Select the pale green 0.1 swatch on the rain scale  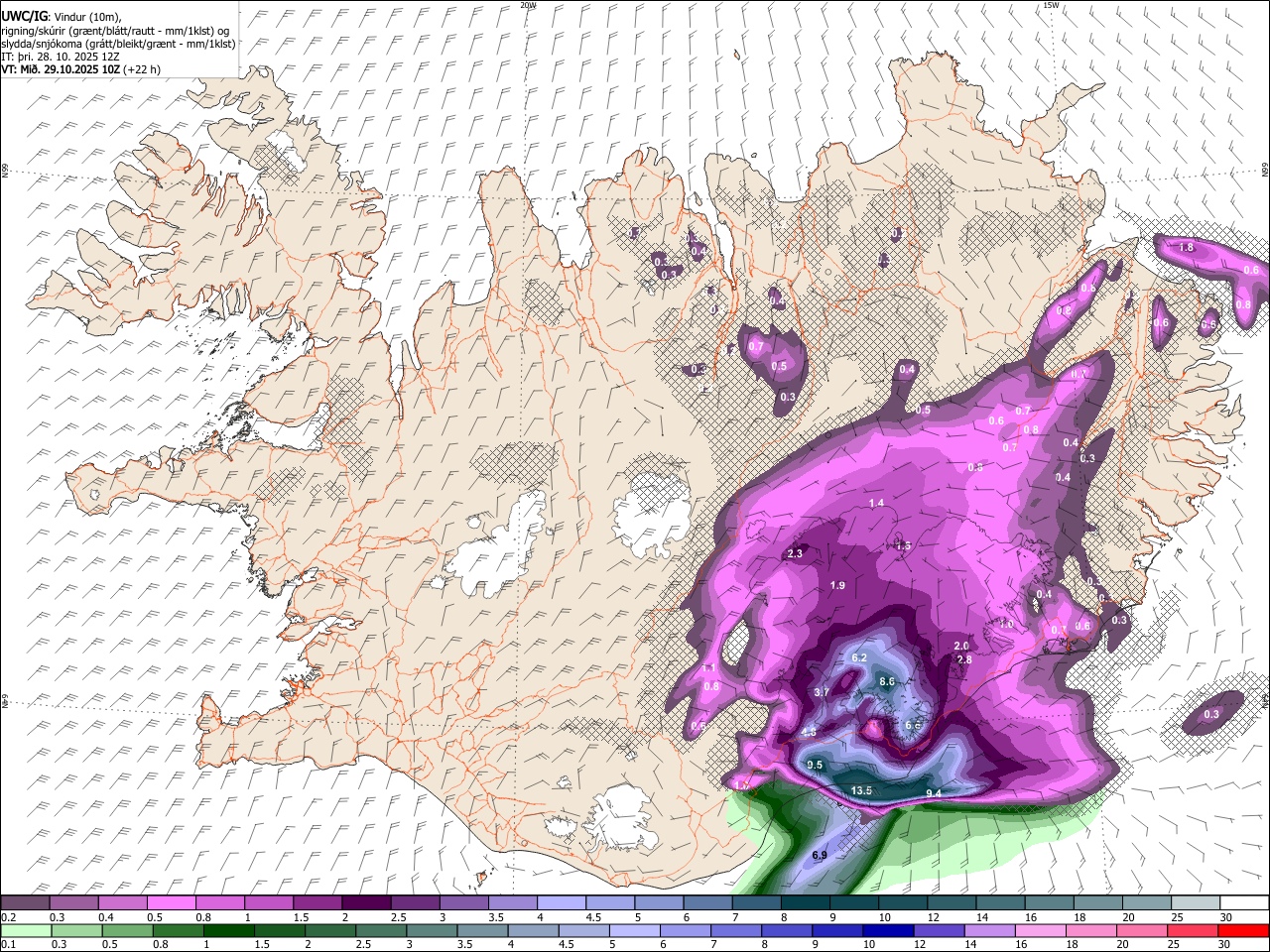coord(26,930)
